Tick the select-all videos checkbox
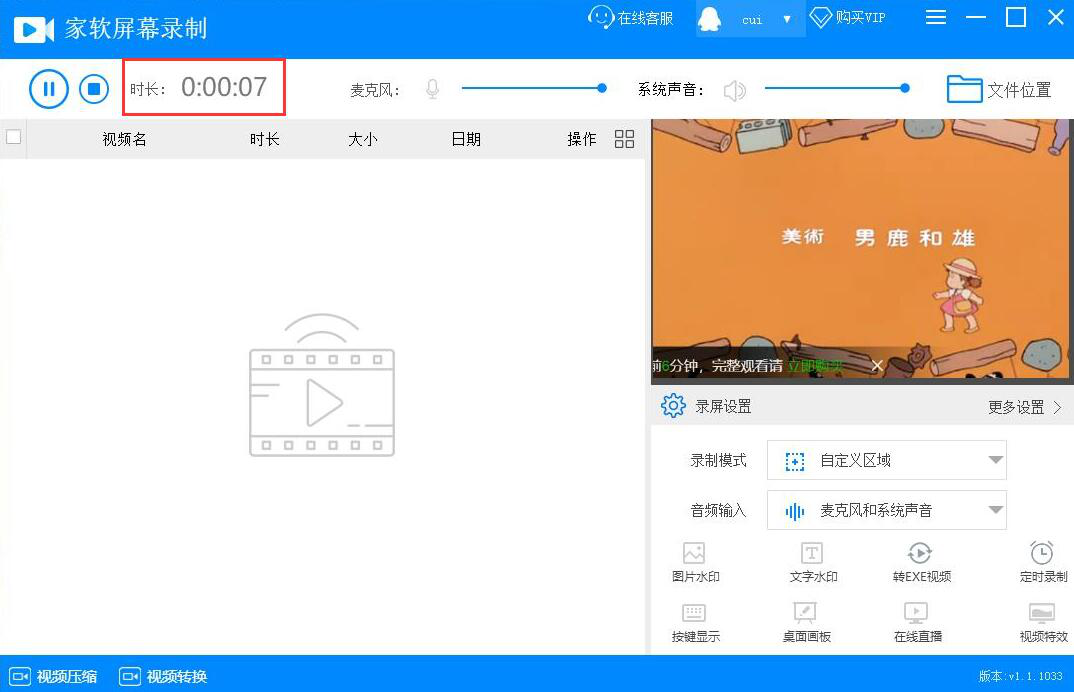This screenshot has width=1074, height=692. (13, 137)
